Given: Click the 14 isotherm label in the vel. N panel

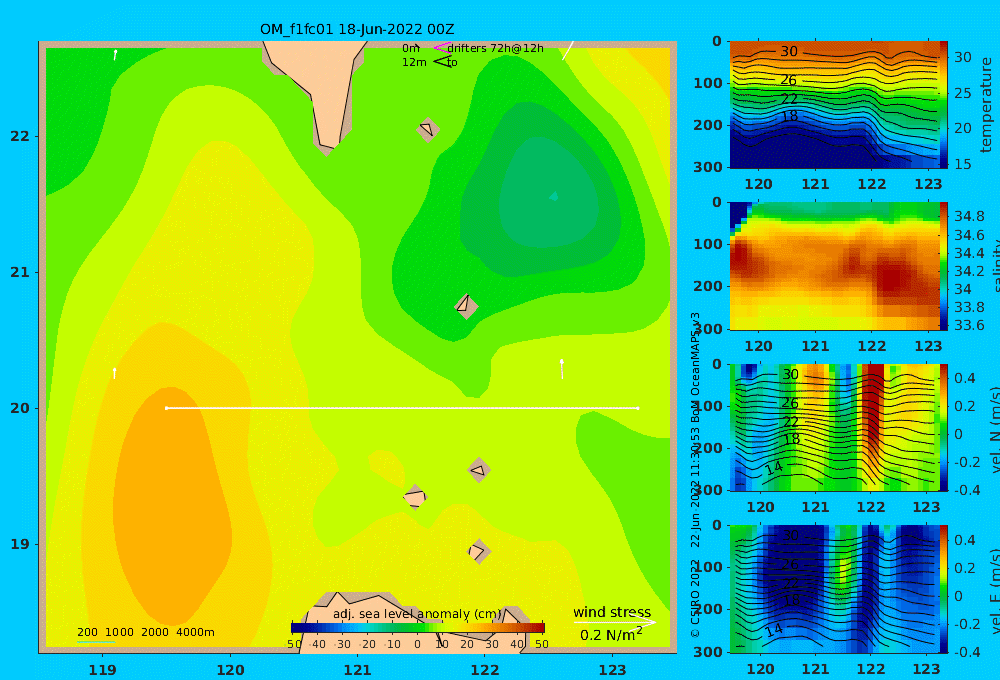Looking at the screenshot, I should pyautogui.click(x=774, y=468).
